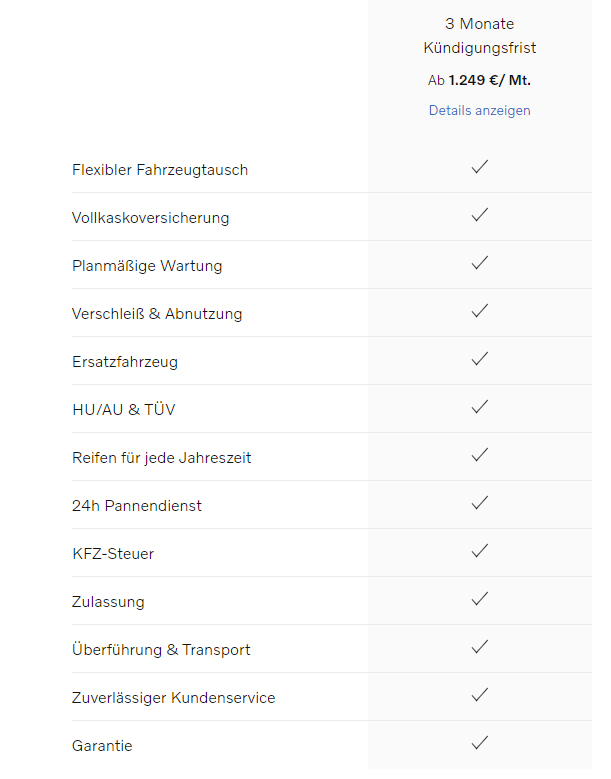
Task: Click the checkmark beside HU/AU & TÜV
Action: click(x=480, y=407)
